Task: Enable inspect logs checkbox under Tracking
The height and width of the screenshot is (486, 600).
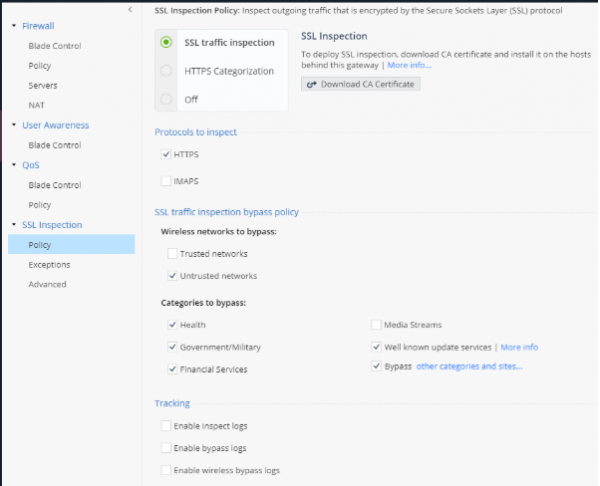Action: click(x=166, y=426)
